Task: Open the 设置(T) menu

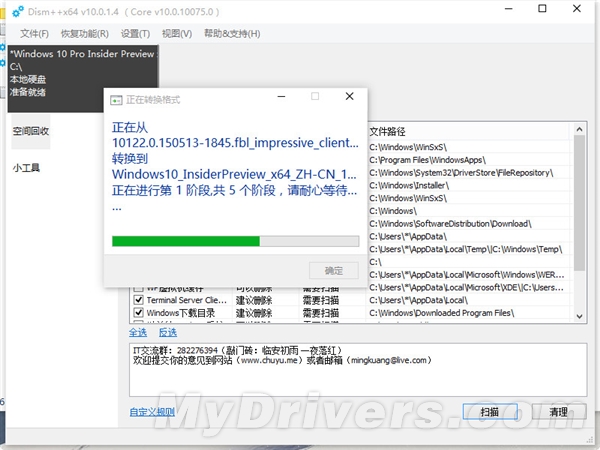Action: (x=135, y=34)
